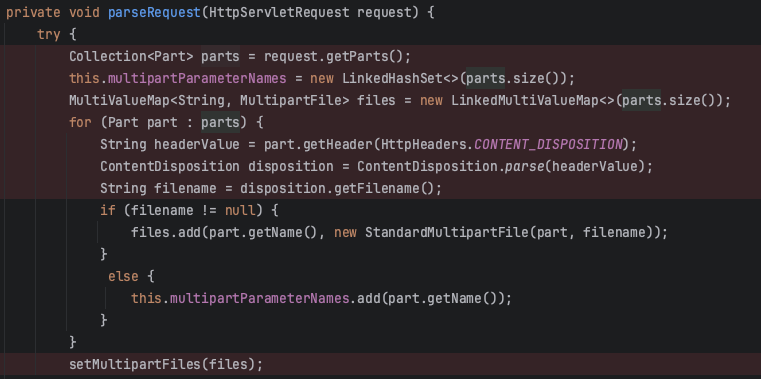This screenshot has height=379, width=761.
Task: Click the if keyword
Action: click(108, 210)
